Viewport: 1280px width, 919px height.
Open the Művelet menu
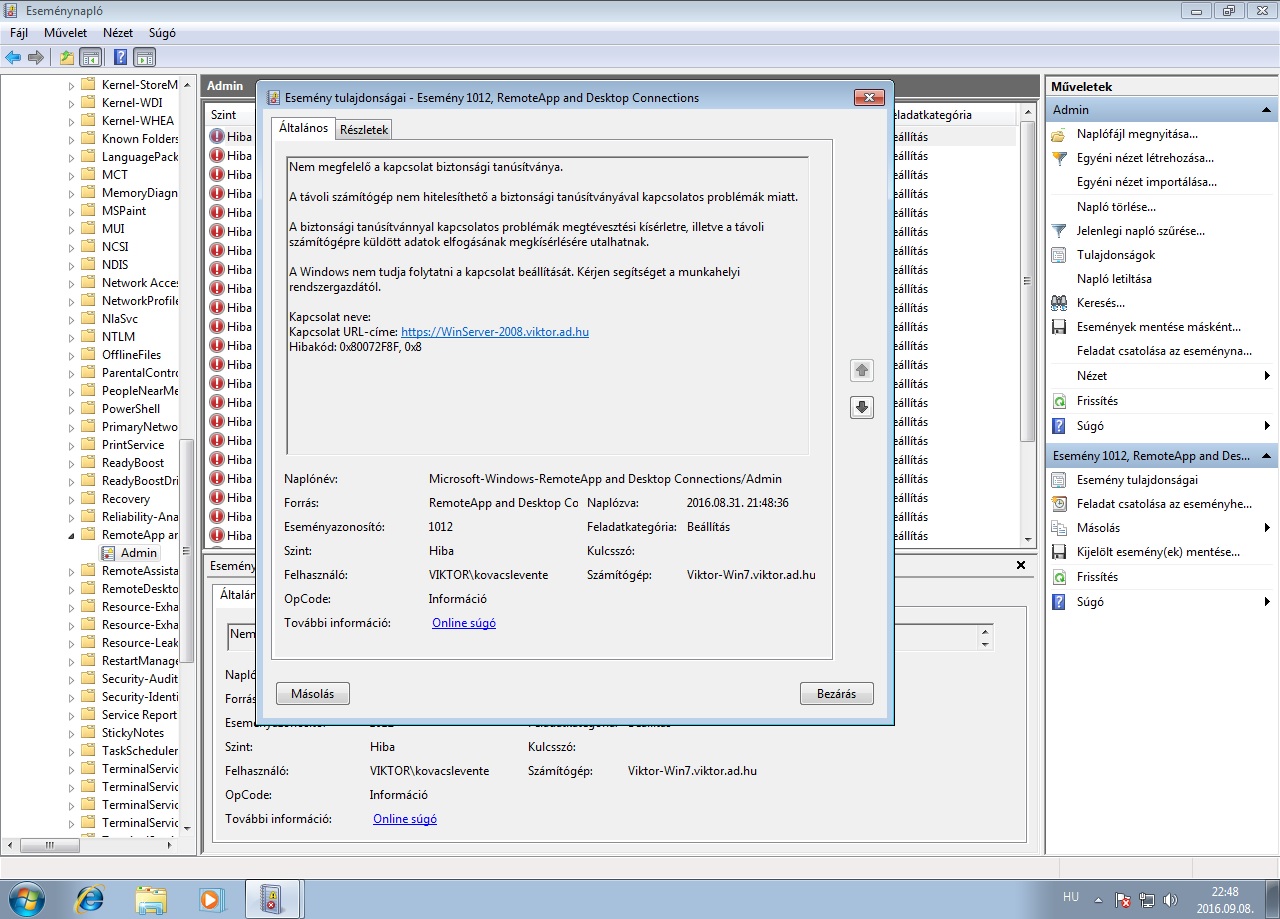click(x=65, y=33)
